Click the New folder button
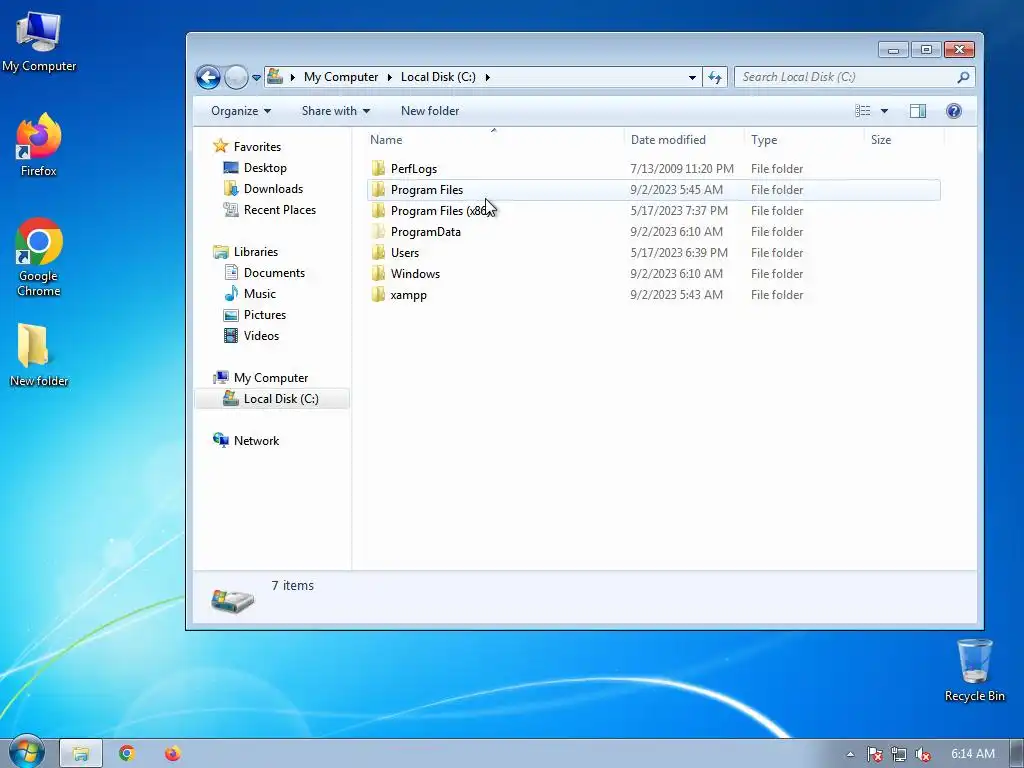The height and width of the screenshot is (768, 1024). coord(430,111)
